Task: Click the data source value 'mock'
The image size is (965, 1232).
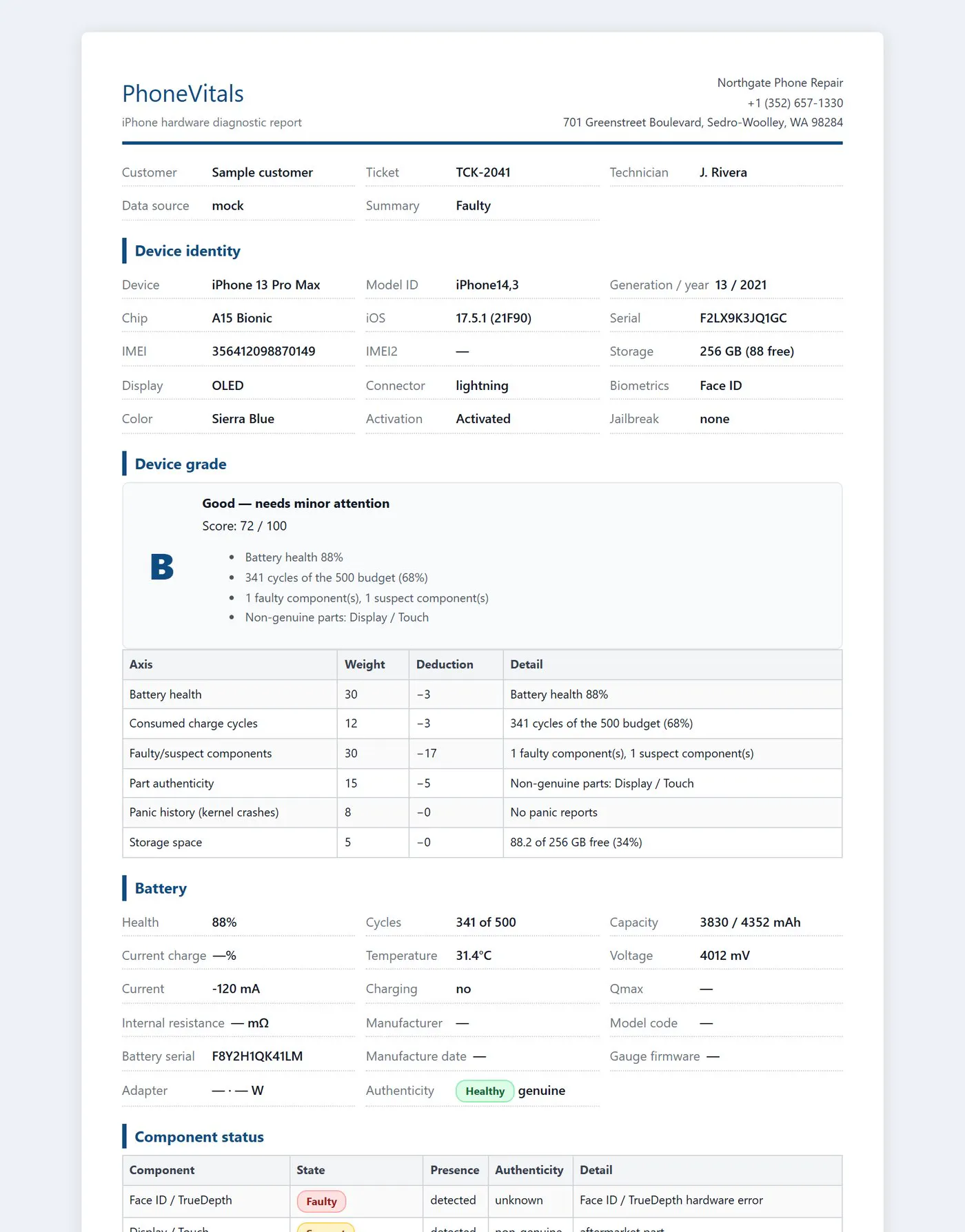Action: pyautogui.click(x=227, y=205)
